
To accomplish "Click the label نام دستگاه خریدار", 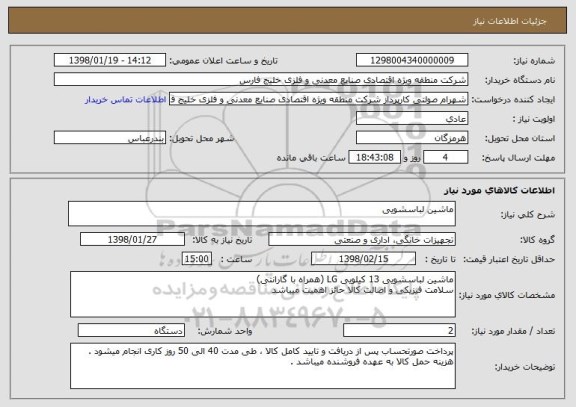I will [x=520, y=80].
